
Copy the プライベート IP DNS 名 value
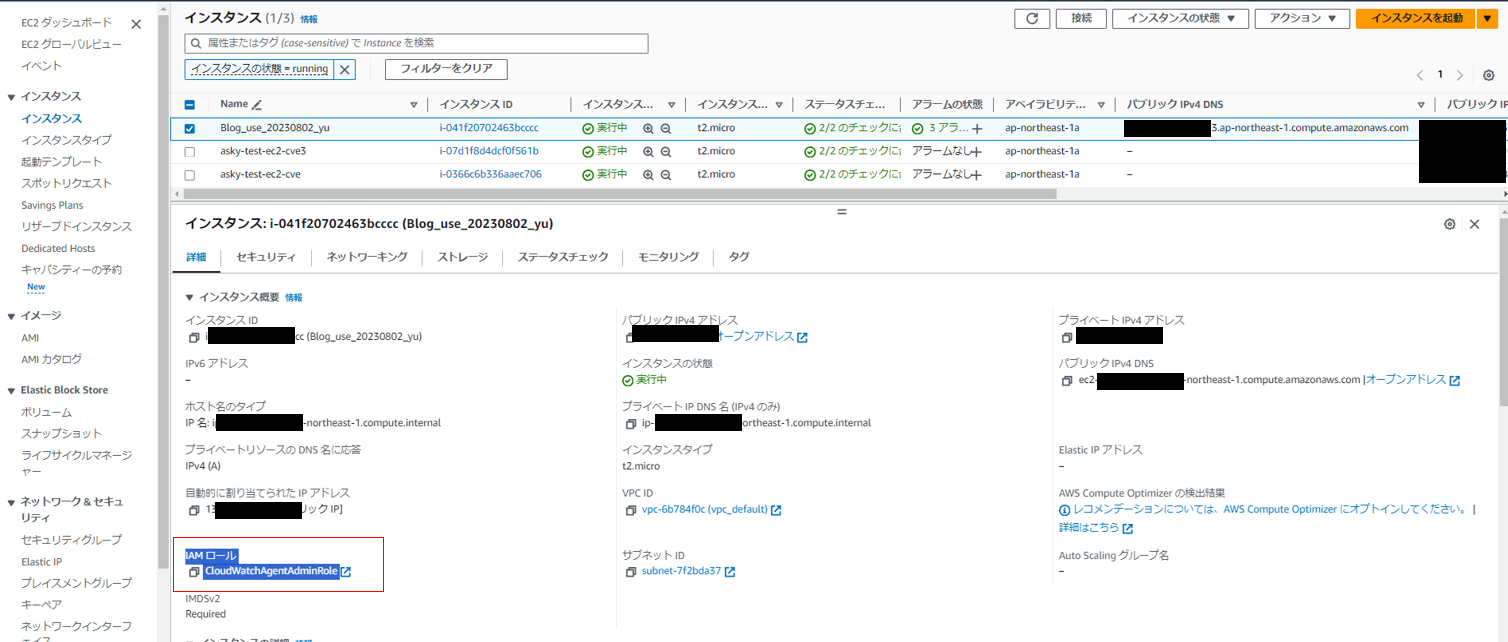pyautogui.click(x=630, y=424)
